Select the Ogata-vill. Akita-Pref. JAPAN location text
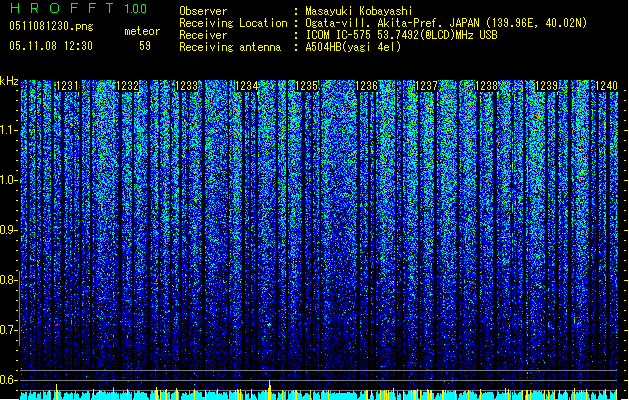Image resolution: width=629 pixels, height=400 pixels. point(446,23)
